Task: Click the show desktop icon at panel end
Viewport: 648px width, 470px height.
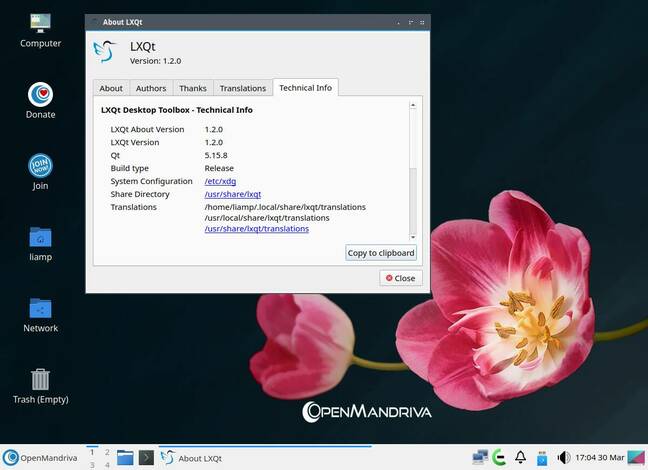Action: click(636, 458)
